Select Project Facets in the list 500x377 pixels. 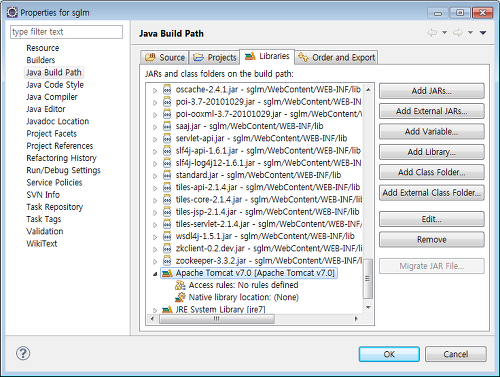tap(52, 134)
